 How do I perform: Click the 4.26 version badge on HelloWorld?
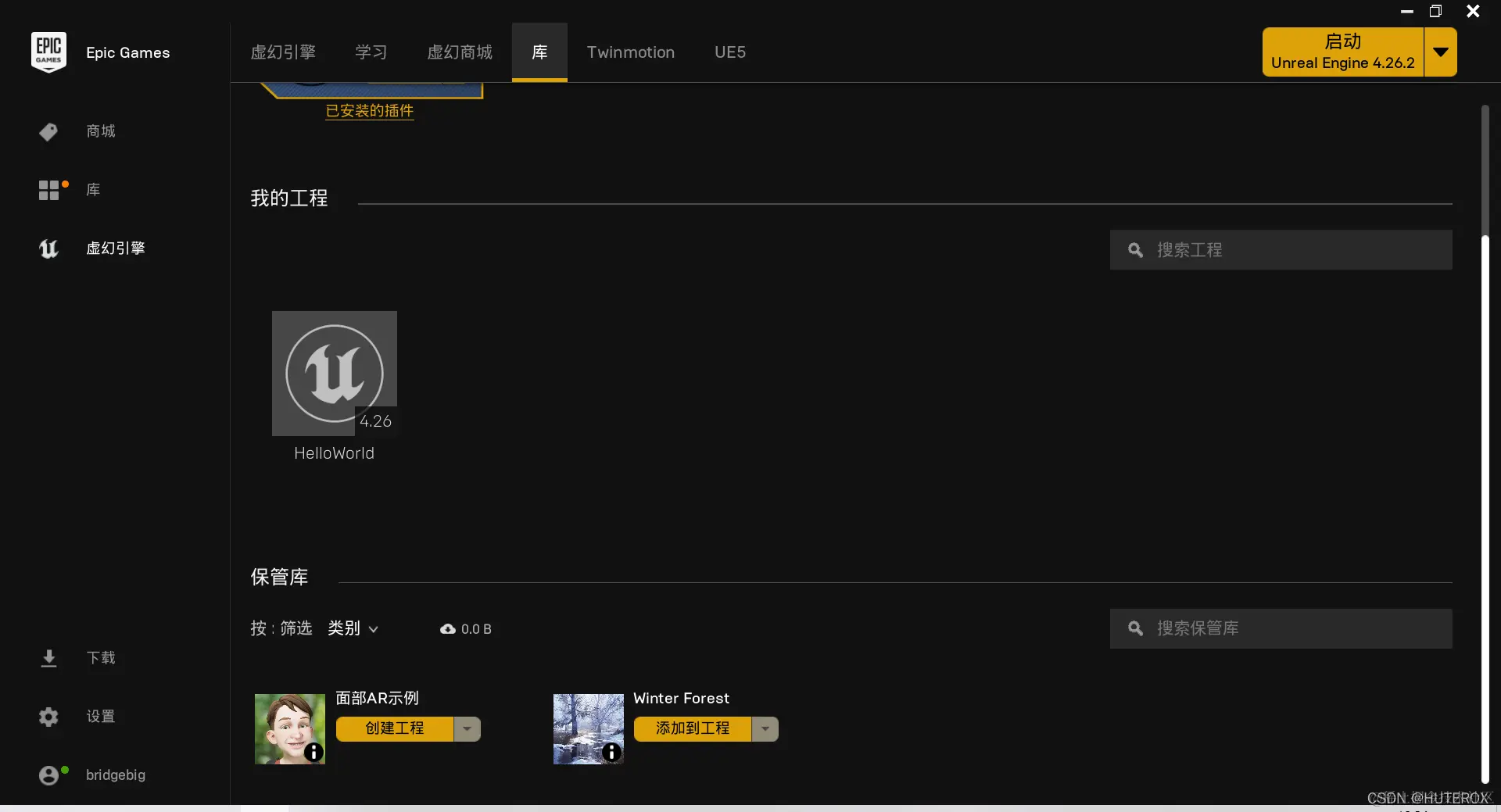[376, 421]
